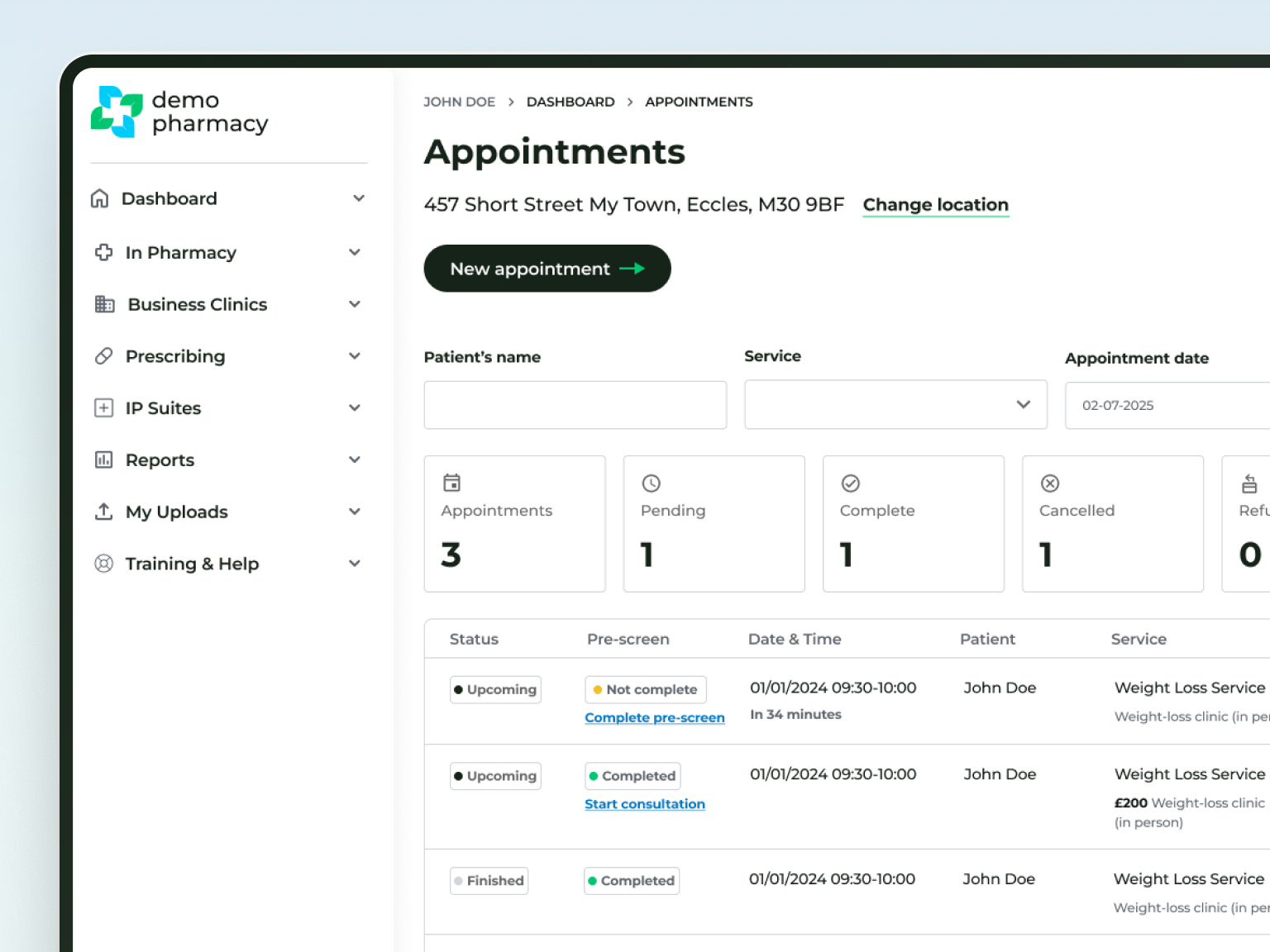Viewport: 1270px width, 952px height.
Task: Select JOHN DOE in the breadcrumb trail
Action: click(460, 102)
